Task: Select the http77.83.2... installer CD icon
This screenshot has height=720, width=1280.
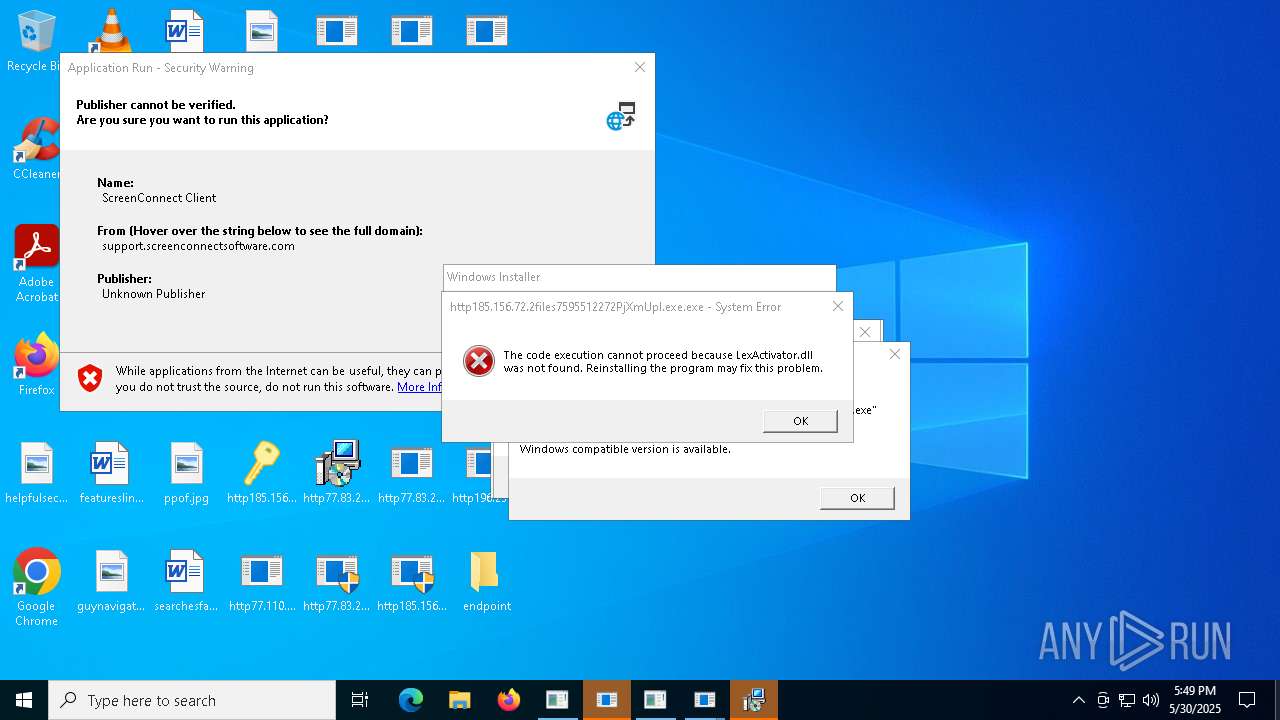Action: [x=336, y=473]
